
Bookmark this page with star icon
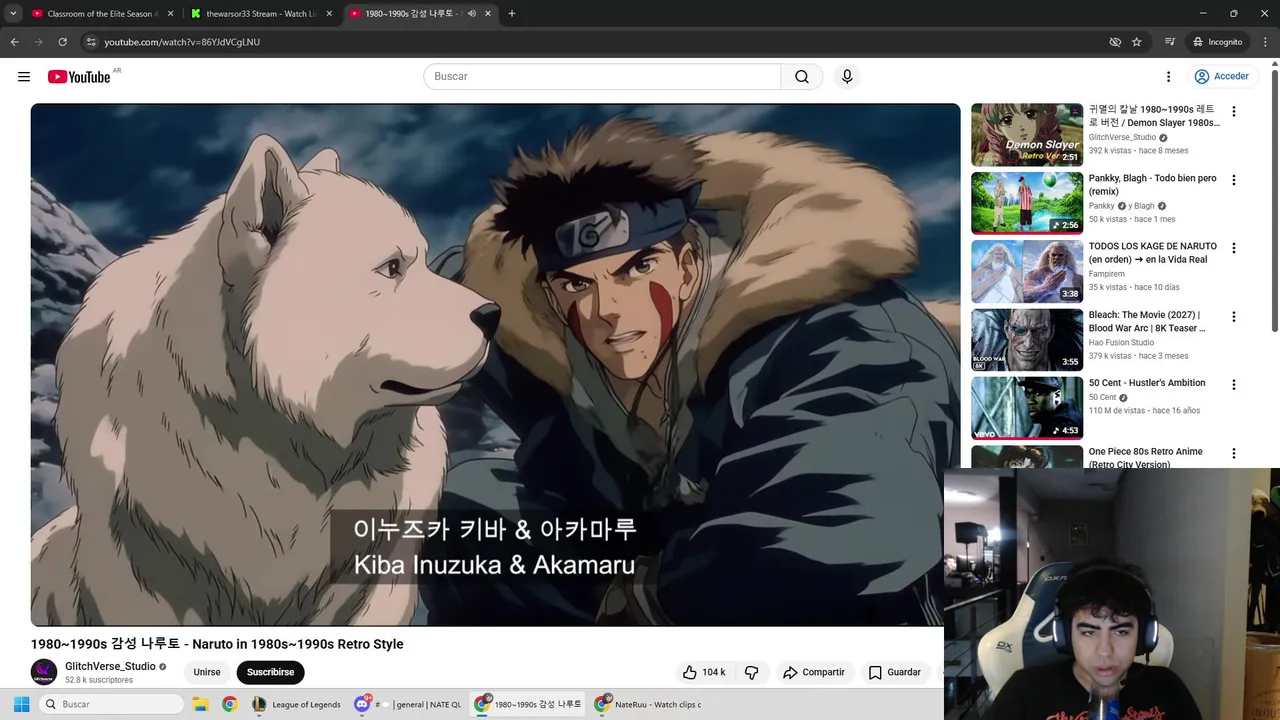(x=1137, y=42)
